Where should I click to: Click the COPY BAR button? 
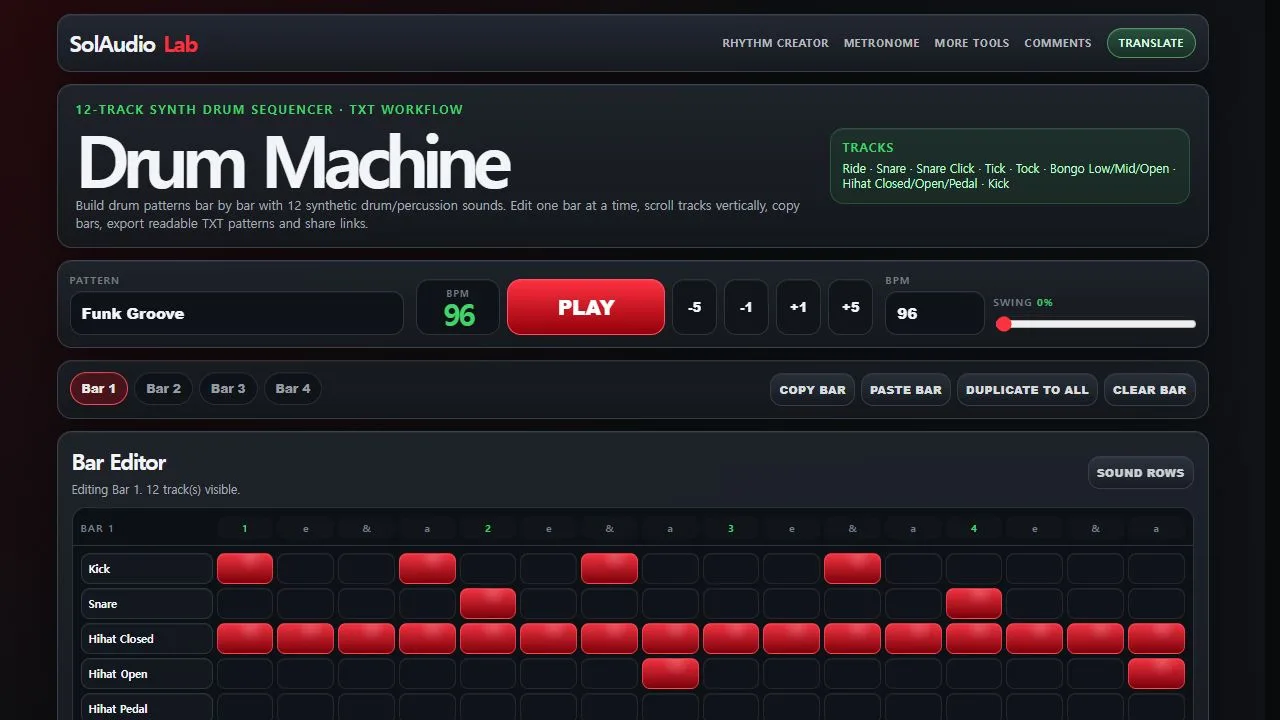(x=813, y=390)
